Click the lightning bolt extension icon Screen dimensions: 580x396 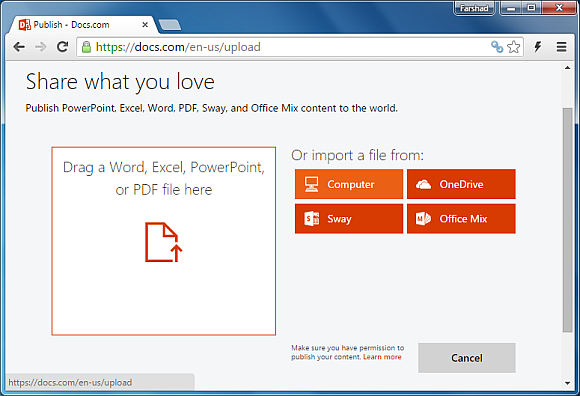pos(537,47)
